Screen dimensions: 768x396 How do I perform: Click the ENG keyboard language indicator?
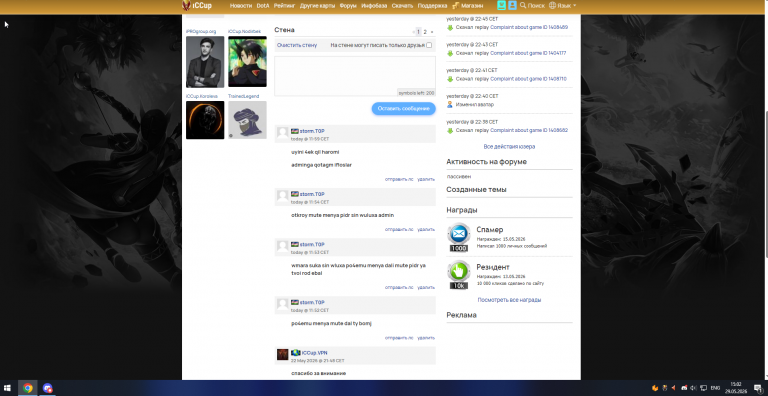(x=715, y=388)
